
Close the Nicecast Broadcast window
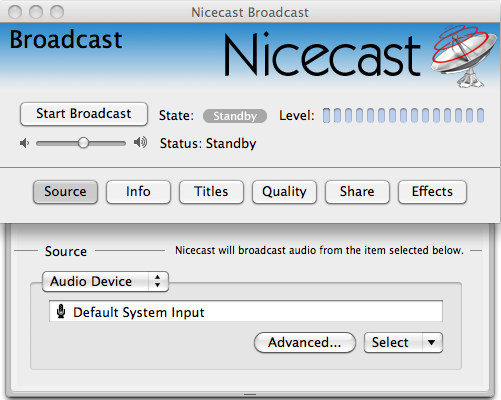(x=15, y=12)
